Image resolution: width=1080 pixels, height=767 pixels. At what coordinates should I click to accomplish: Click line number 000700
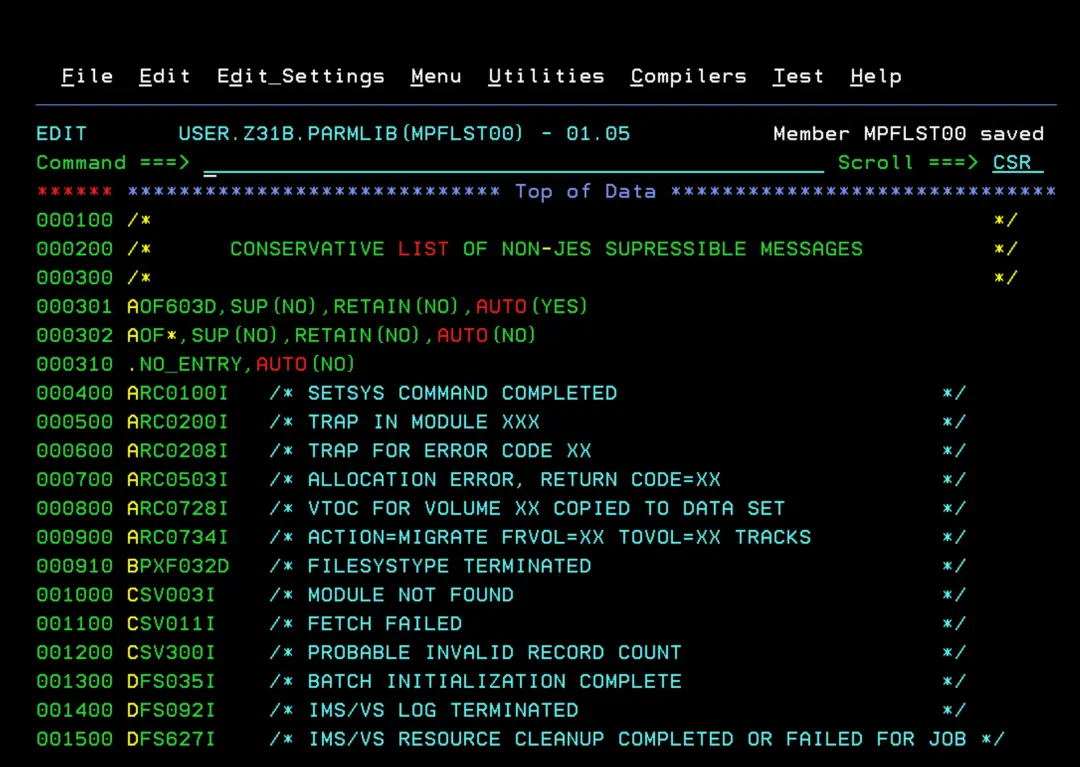click(x=74, y=480)
